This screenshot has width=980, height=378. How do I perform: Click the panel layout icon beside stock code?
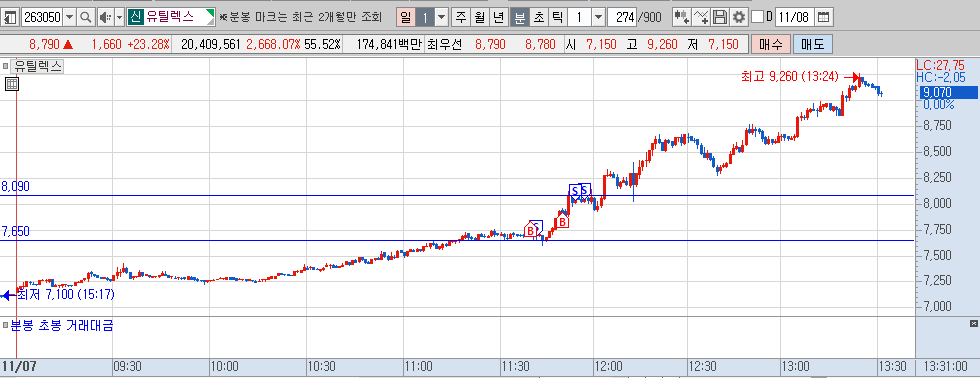11,17
